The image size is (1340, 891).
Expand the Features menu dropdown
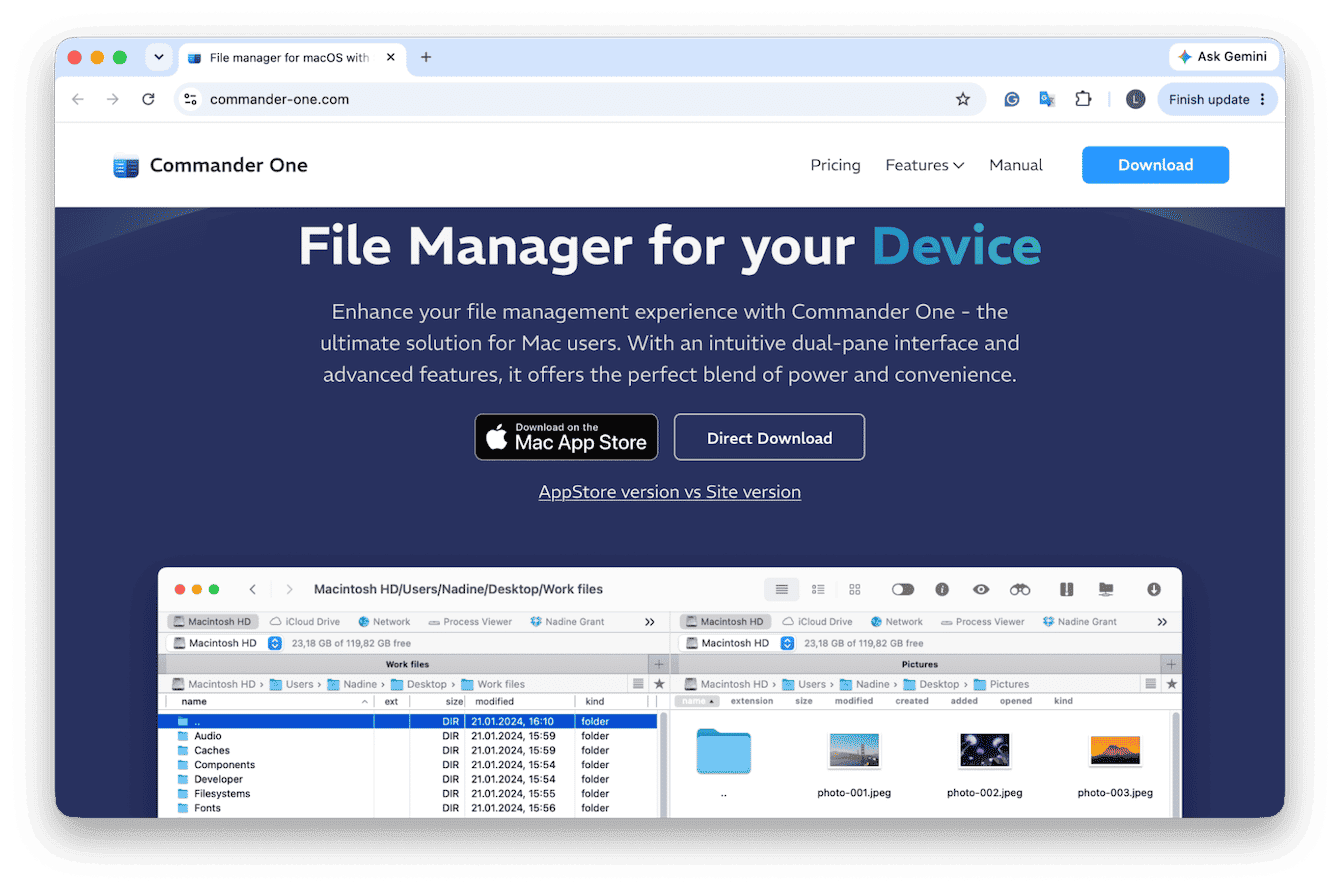tap(925, 165)
